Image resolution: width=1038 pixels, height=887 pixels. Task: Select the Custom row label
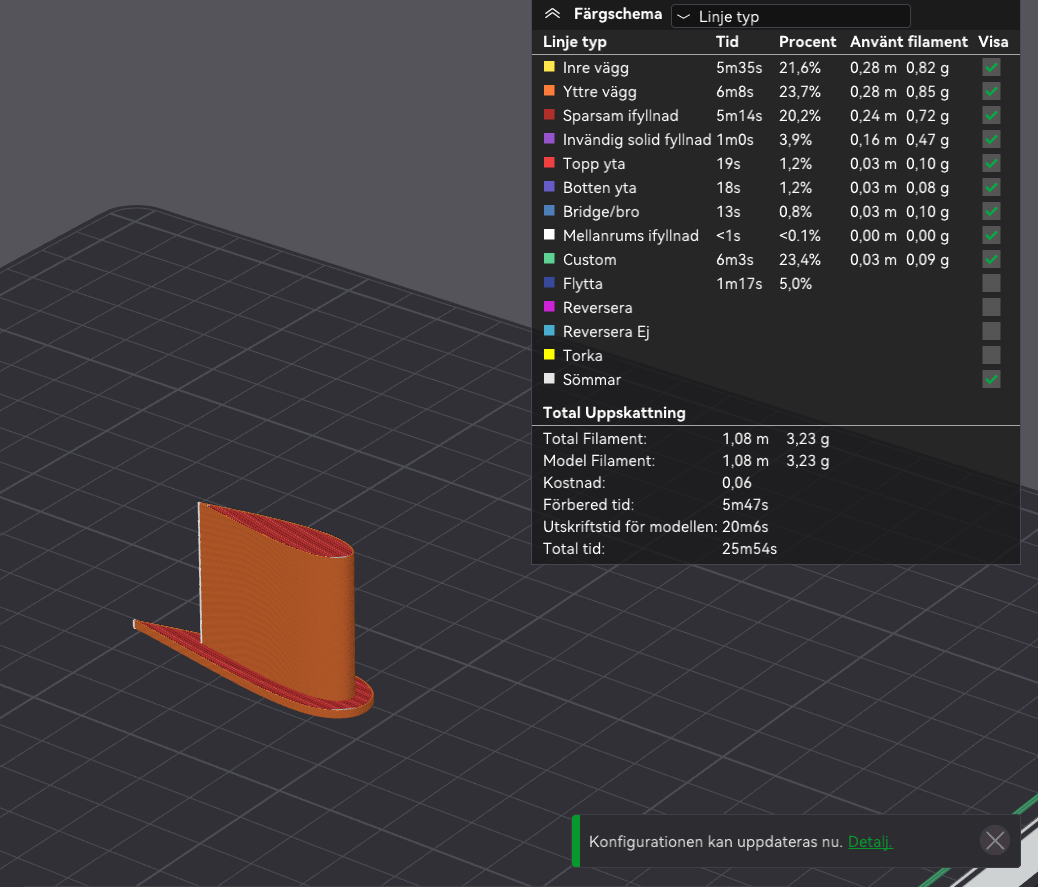click(589, 259)
